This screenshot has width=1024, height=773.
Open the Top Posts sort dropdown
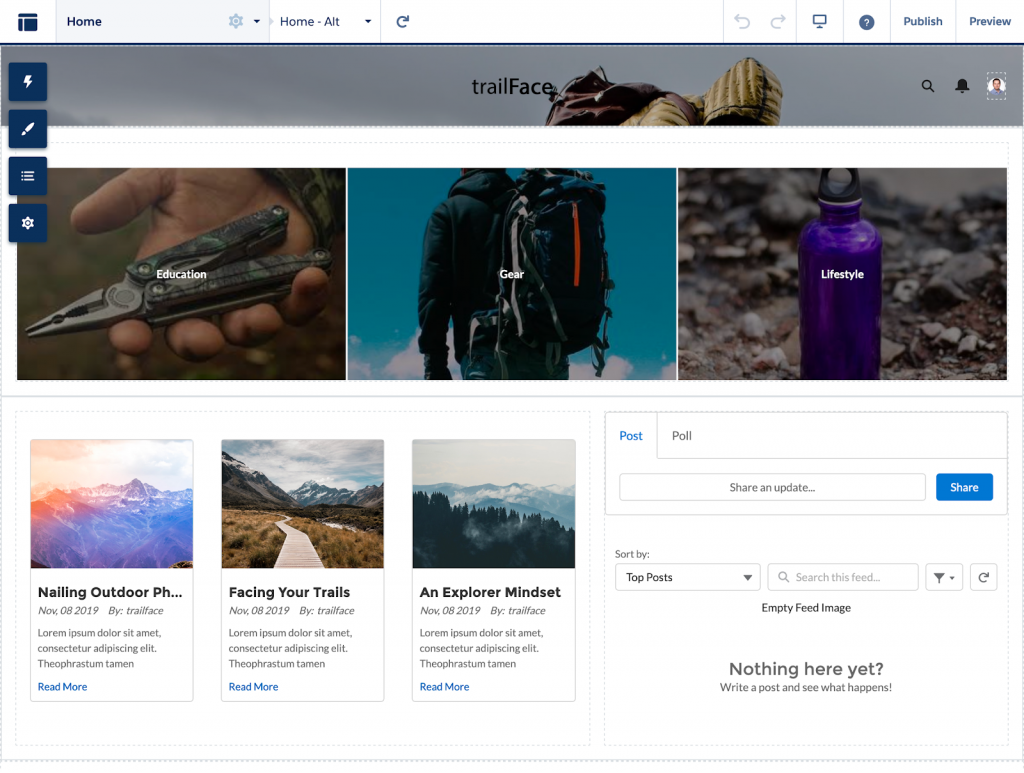(x=687, y=577)
